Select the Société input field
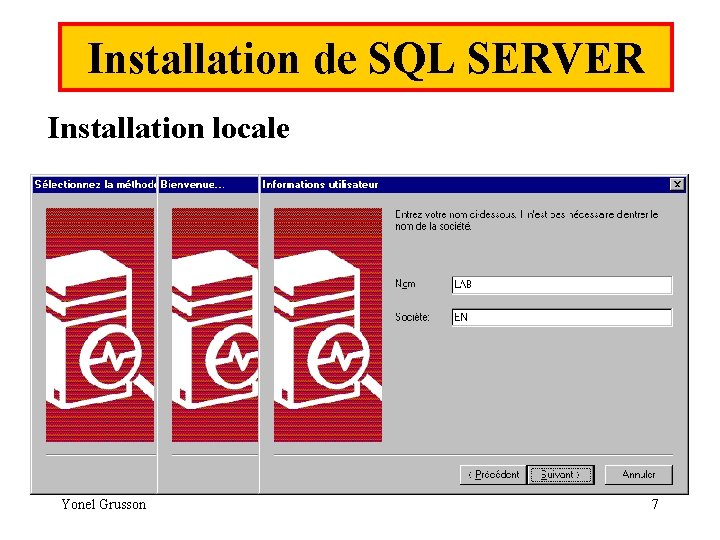720x540 pixels. pos(562,317)
